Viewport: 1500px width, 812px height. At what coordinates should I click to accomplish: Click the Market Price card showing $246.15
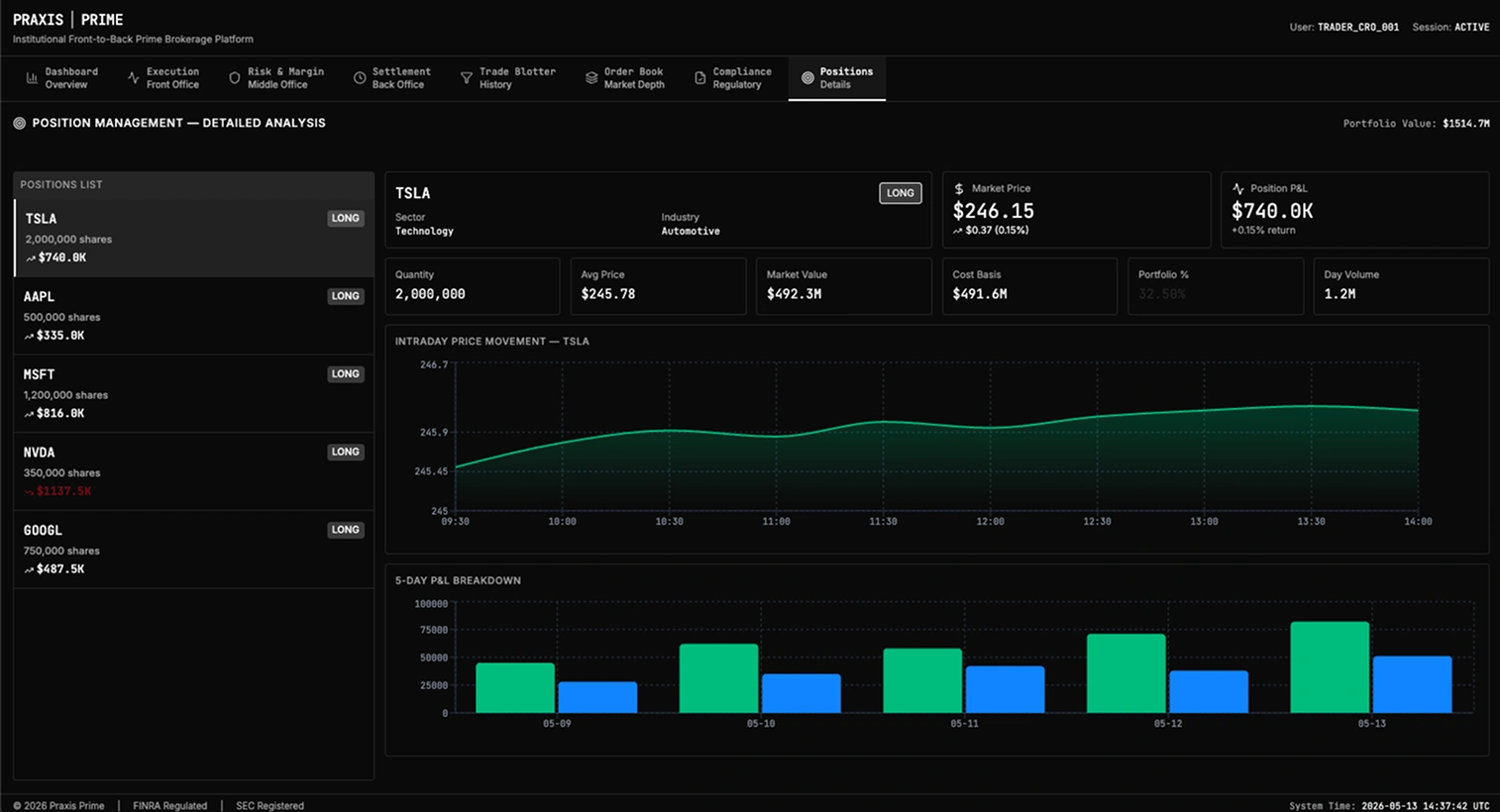pyautogui.click(x=1076, y=210)
